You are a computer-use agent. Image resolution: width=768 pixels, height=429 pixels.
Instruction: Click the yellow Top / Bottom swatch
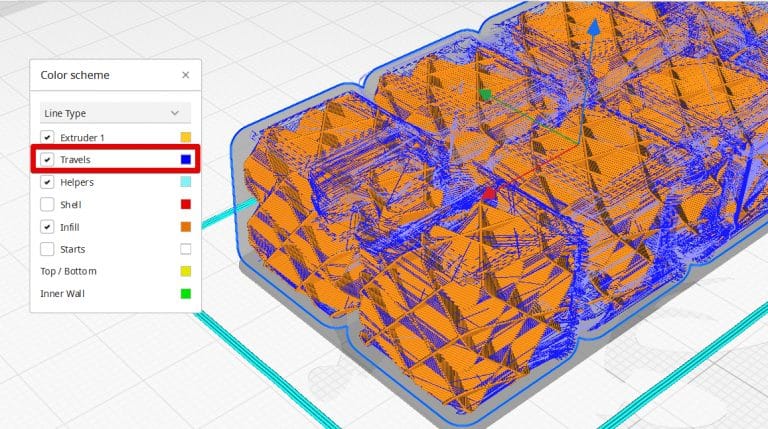185,271
